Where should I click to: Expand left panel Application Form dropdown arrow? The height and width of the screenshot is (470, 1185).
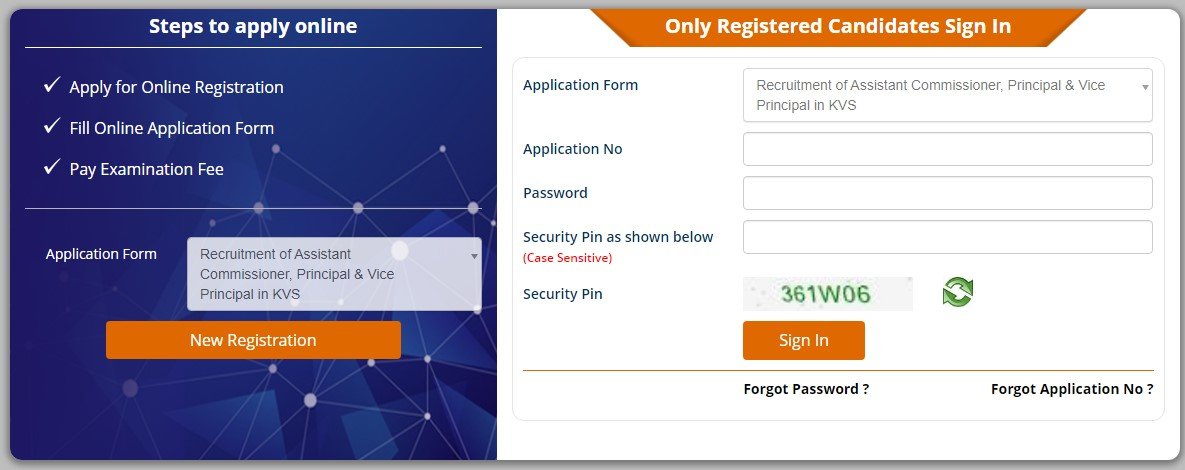(474, 257)
